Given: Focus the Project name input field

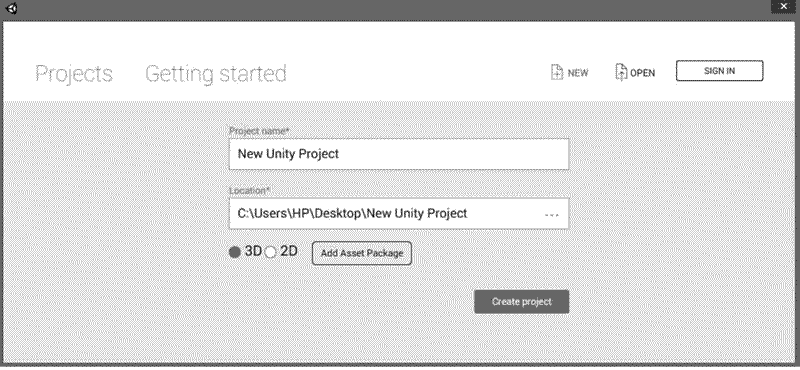Looking at the screenshot, I should click(x=399, y=154).
